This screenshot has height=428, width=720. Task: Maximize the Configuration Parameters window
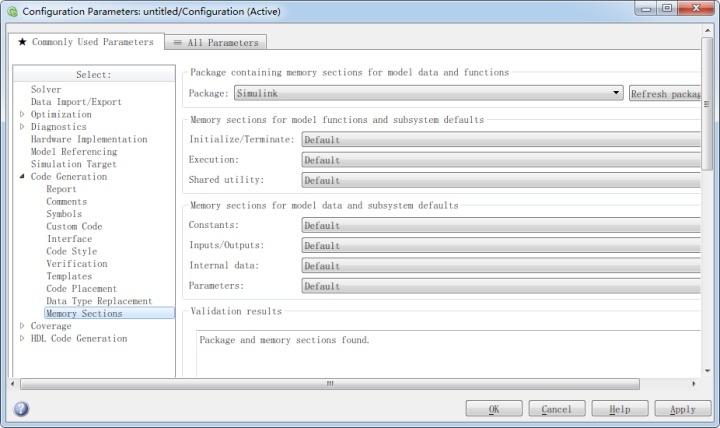(667, 8)
